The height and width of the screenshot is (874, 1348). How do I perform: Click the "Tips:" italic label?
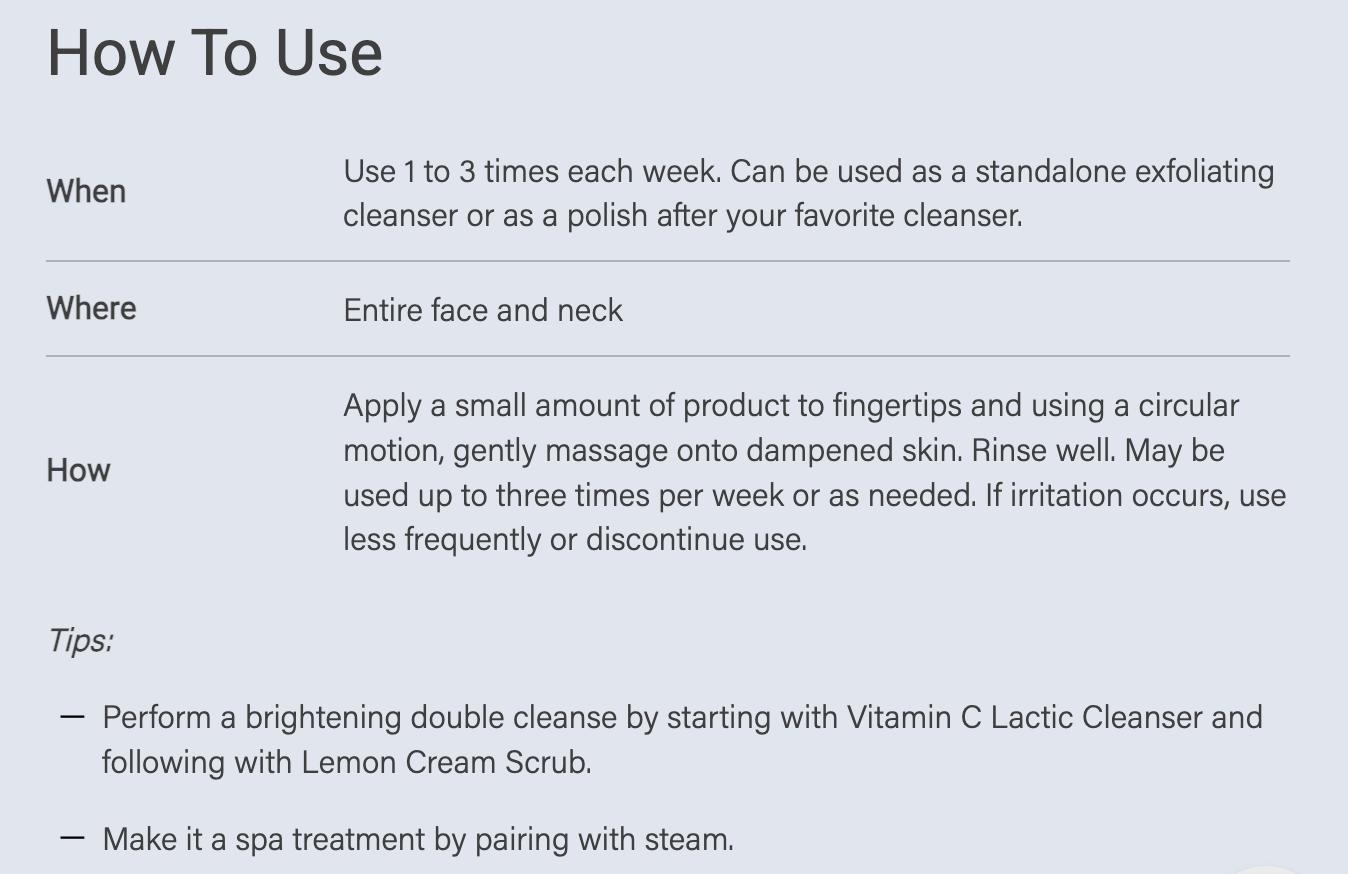(x=80, y=640)
